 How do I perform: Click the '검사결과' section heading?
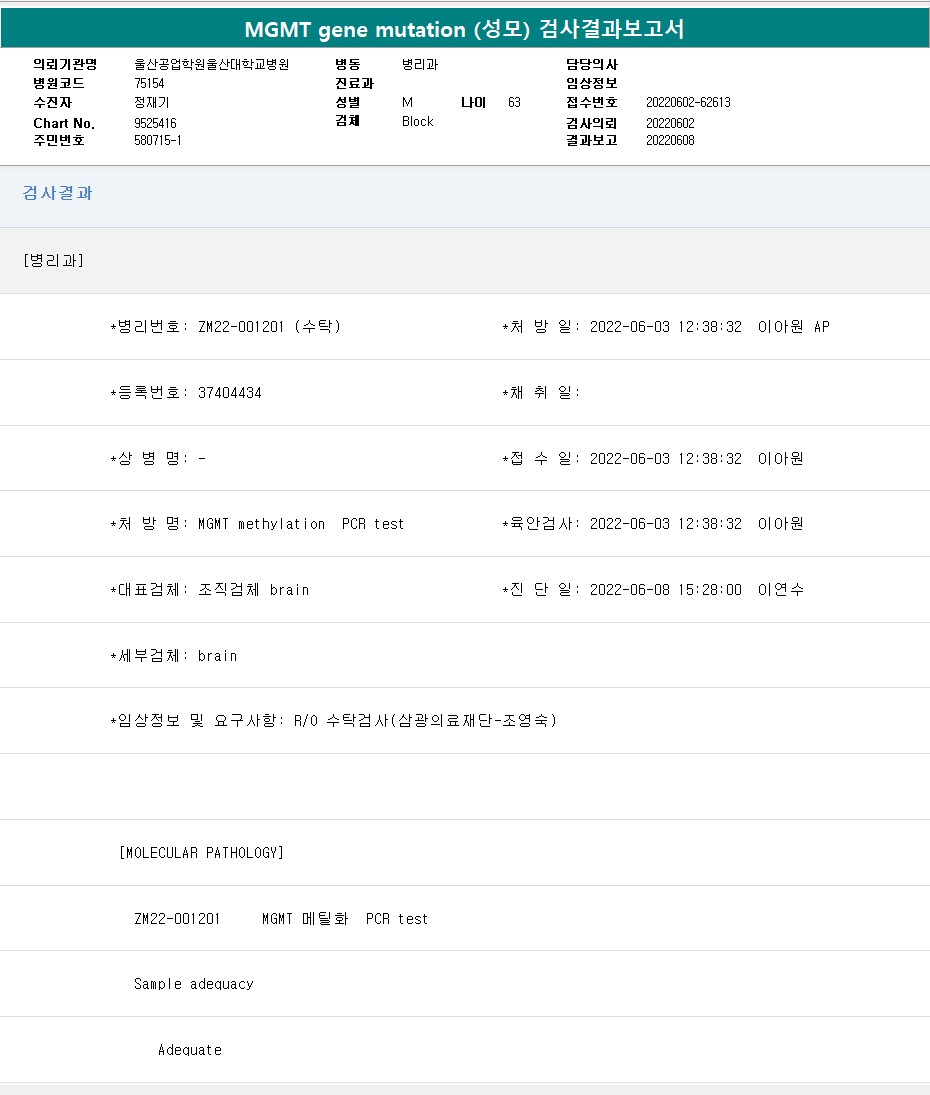pos(57,193)
